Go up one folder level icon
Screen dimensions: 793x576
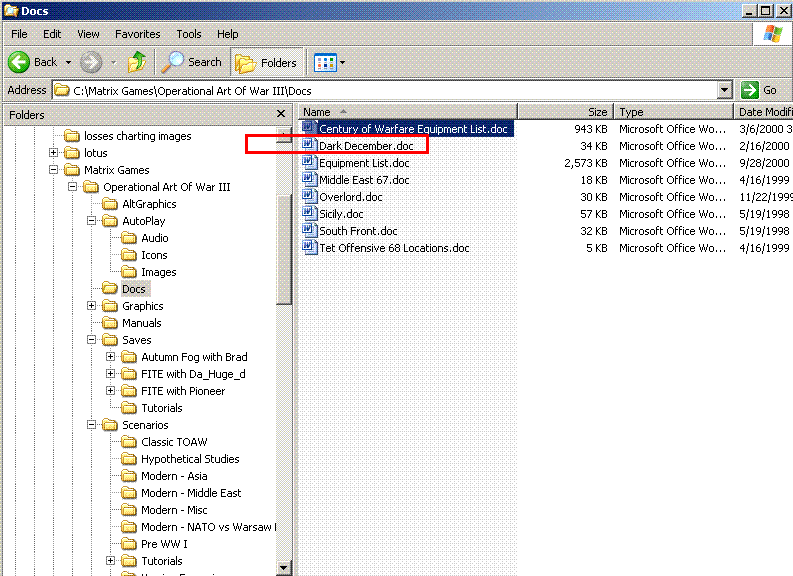coord(137,62)
